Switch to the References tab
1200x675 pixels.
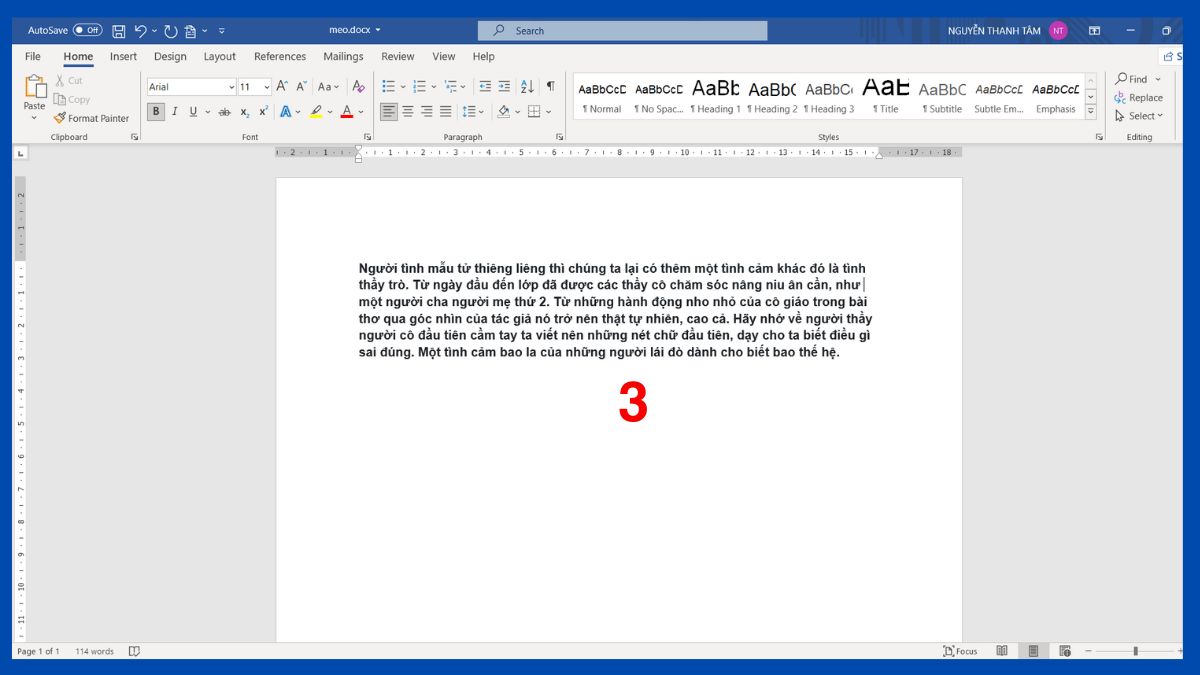pos(280,57)
